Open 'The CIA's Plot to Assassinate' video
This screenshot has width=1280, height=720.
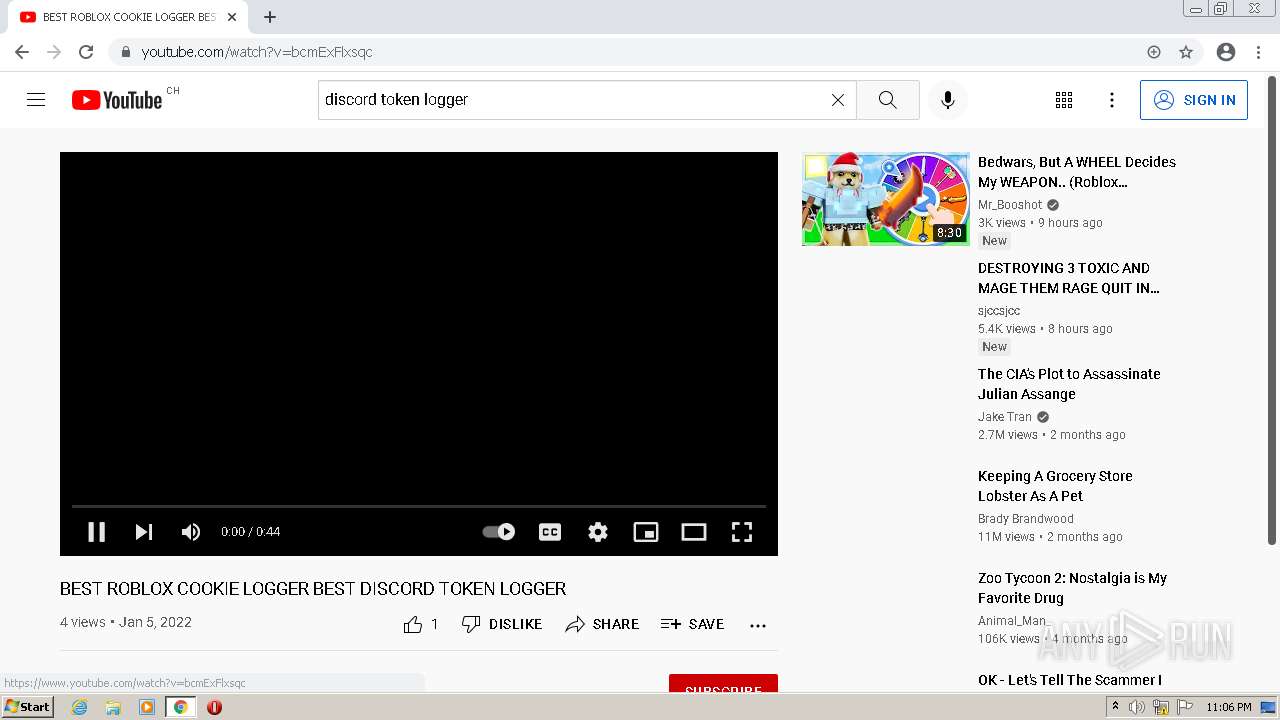pyautogui.click(x=1069, y=384)
